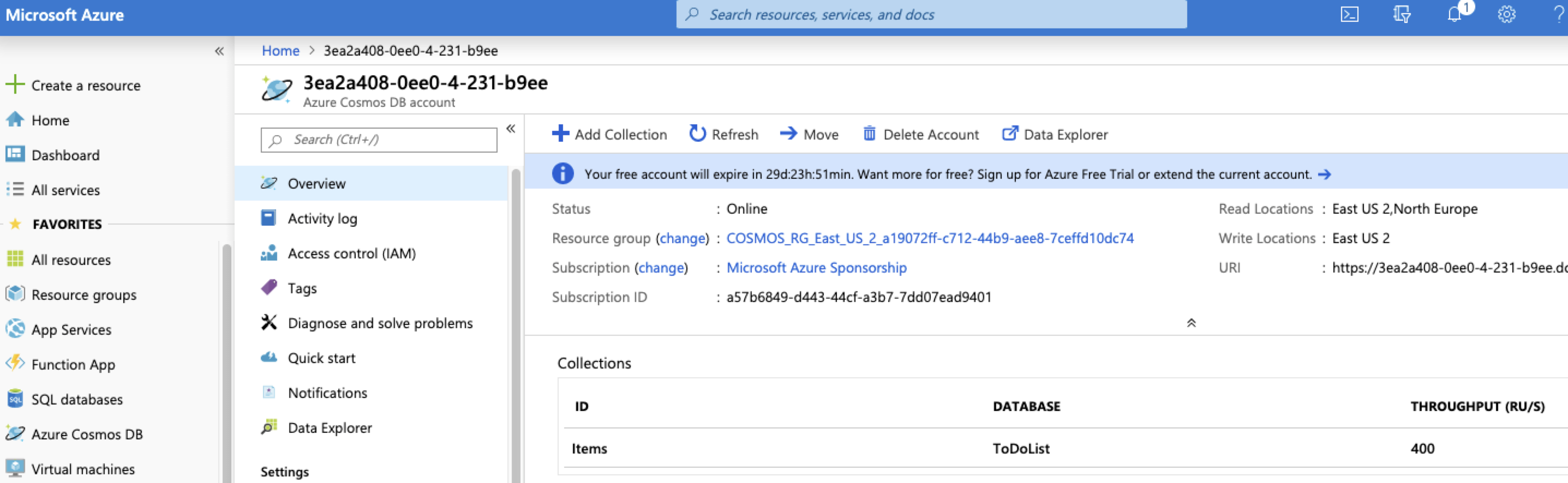Click Delete Account in the toolbar
Screen dimensions: 1568x483
[x=920, y=134]
